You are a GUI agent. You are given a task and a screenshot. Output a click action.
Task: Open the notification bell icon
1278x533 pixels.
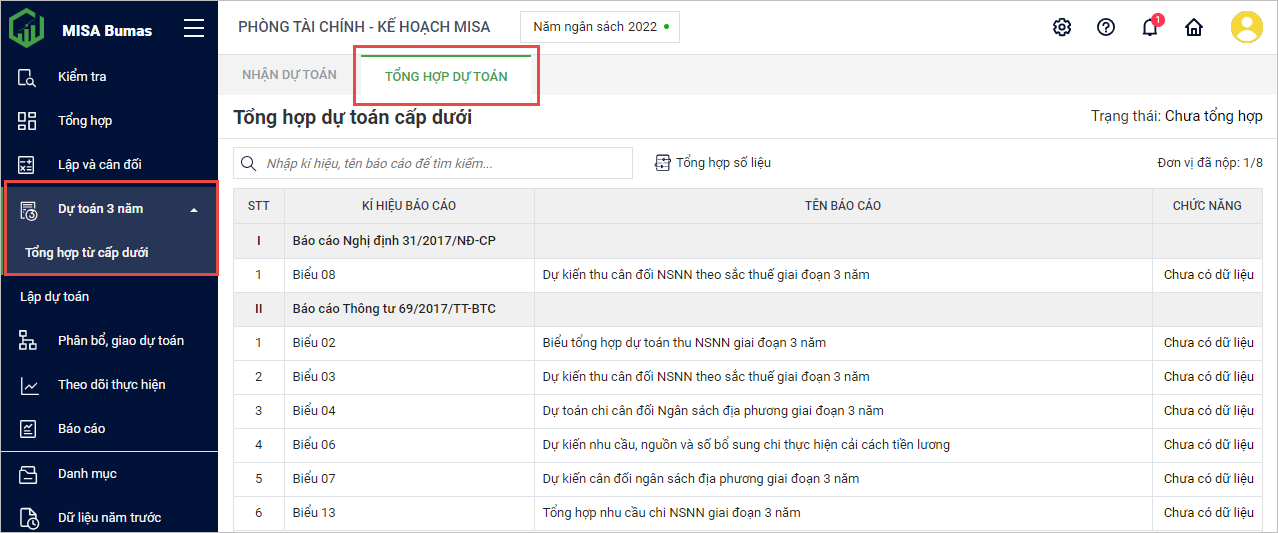click(1150, 28)
